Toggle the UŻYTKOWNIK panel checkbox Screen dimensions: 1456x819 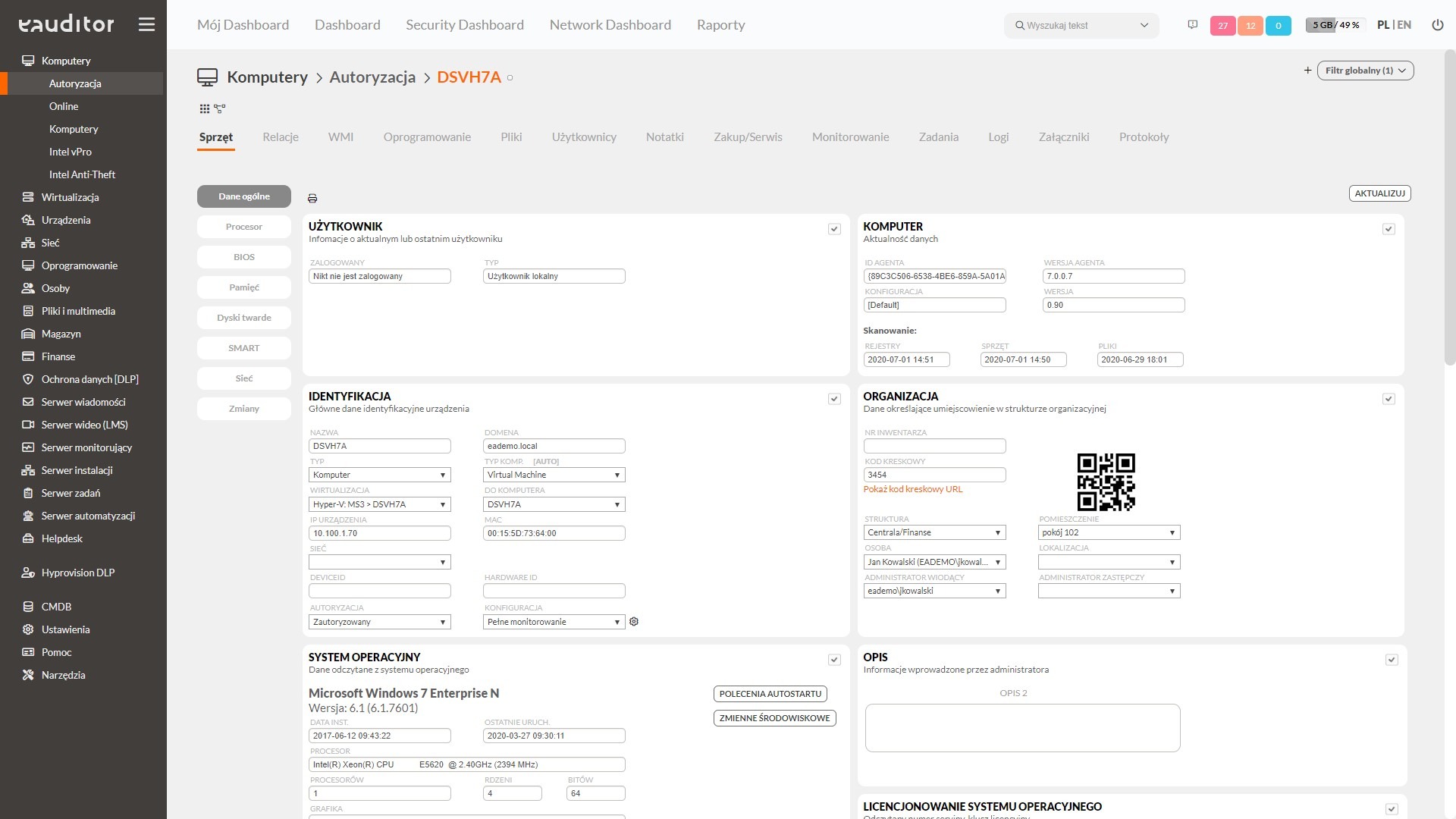click(834, 229)
